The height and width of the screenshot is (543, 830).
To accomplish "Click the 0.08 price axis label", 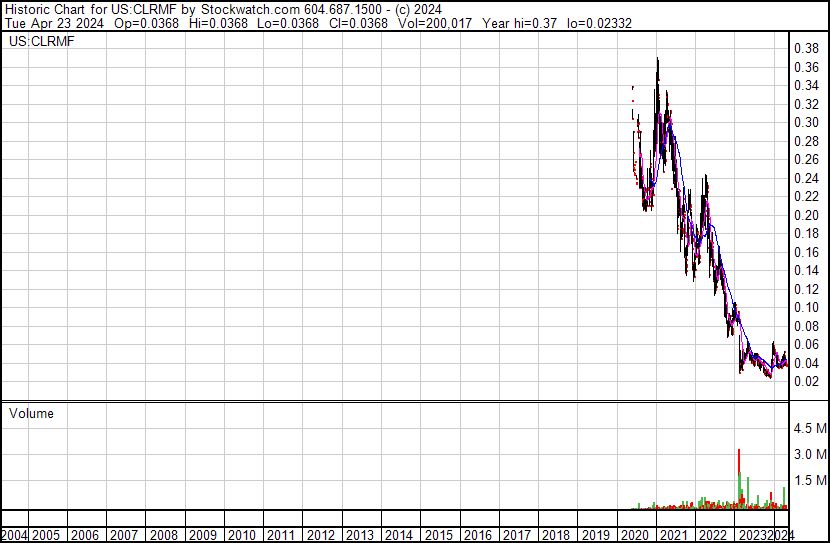I will (x=806, y=327).
